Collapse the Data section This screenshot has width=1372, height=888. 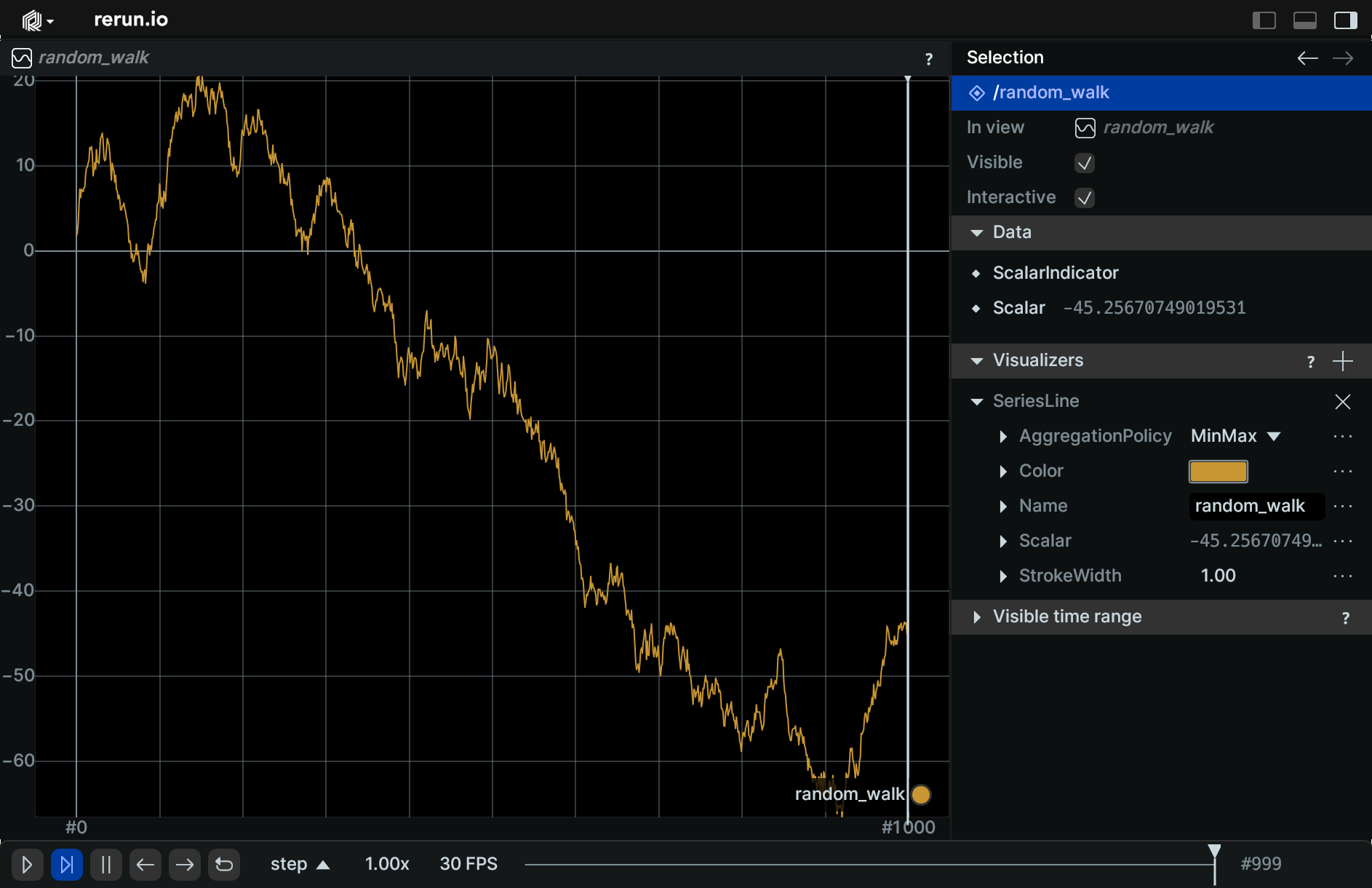coord(977,233)
